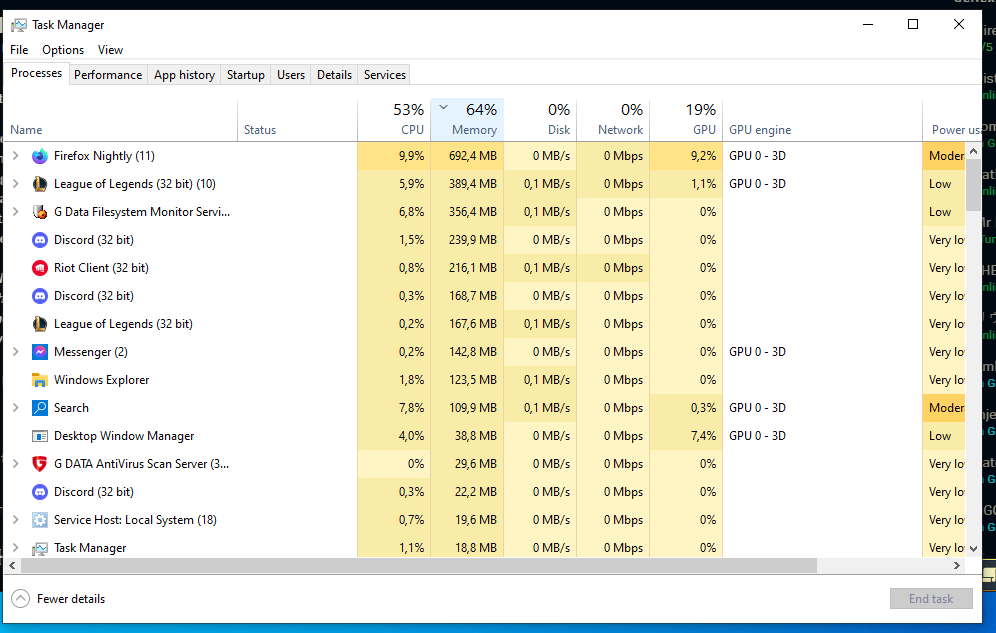This screenshot has width=996, height=633.
Task: Expand the Task Manager process entry
Action: (15, 547)
